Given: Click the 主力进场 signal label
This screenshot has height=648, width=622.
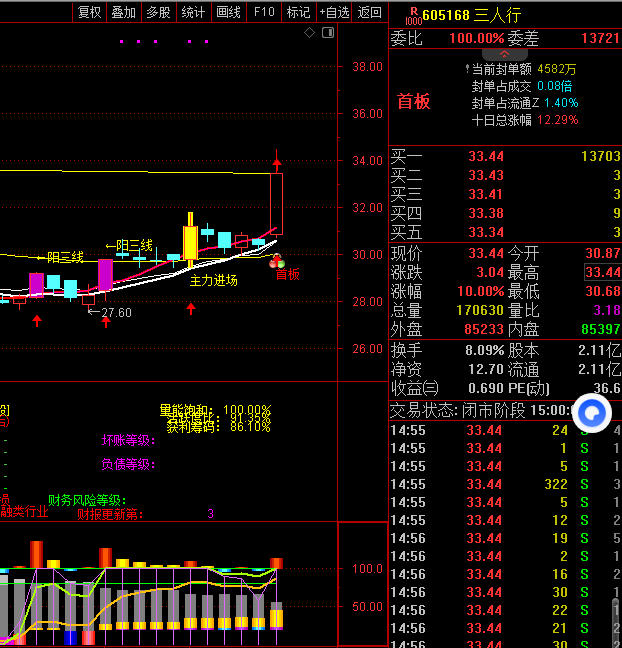Looking at the screenshot, I should (x=213, y=281).
